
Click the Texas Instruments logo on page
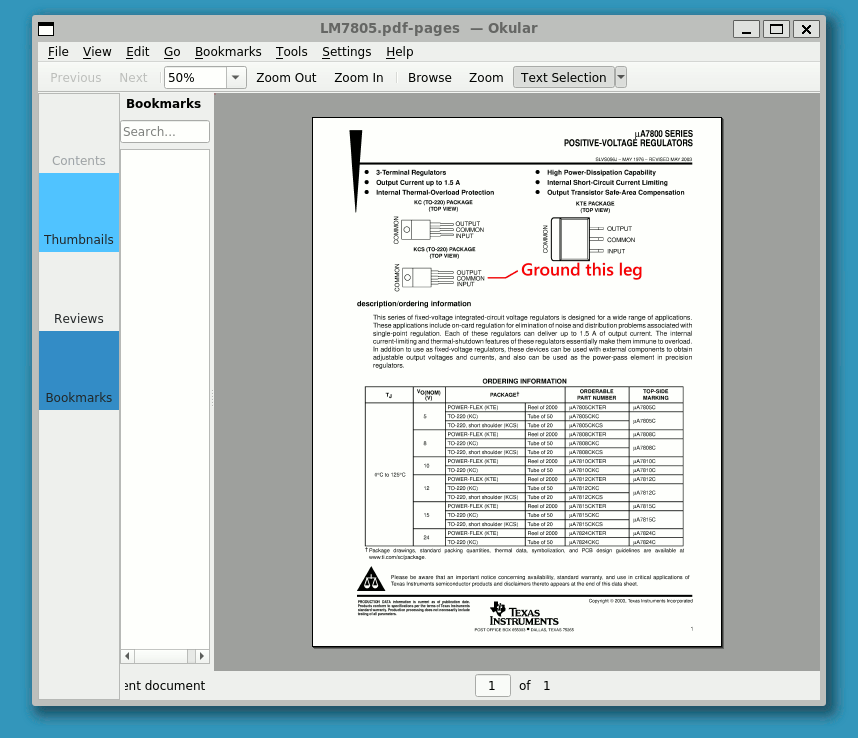pos(524,615)
